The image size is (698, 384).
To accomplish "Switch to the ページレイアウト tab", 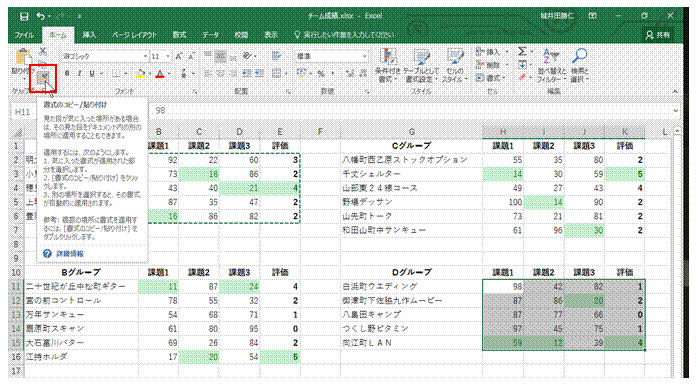I will 134,35.
